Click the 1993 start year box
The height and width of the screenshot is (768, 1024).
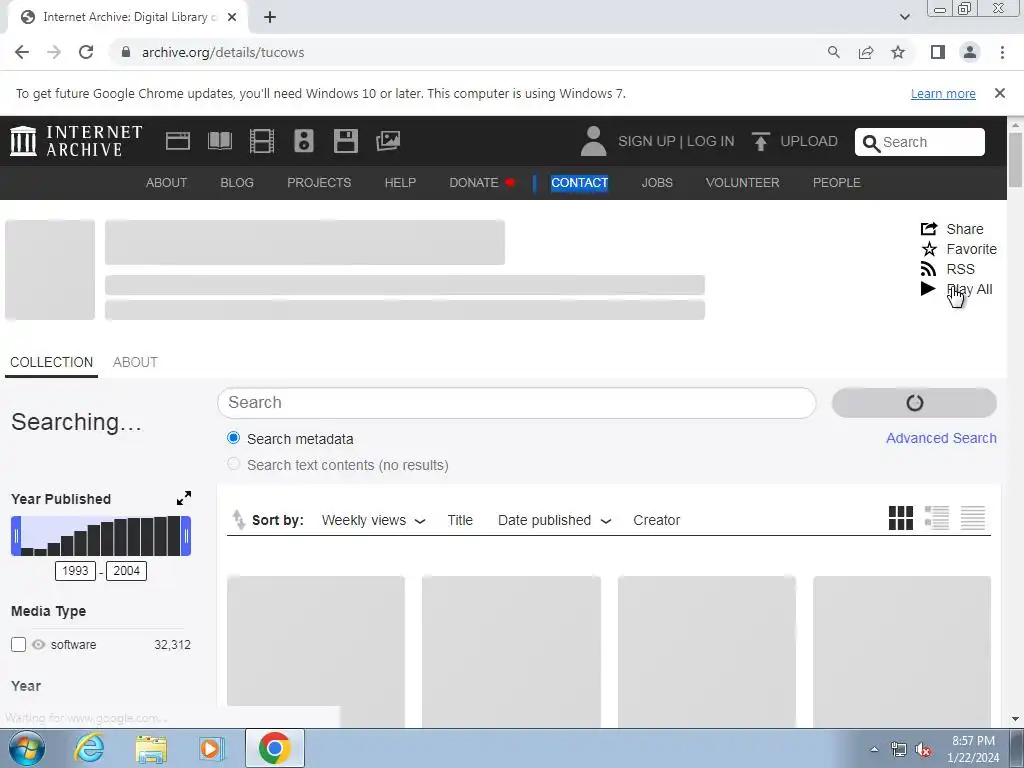coord(75,571)
